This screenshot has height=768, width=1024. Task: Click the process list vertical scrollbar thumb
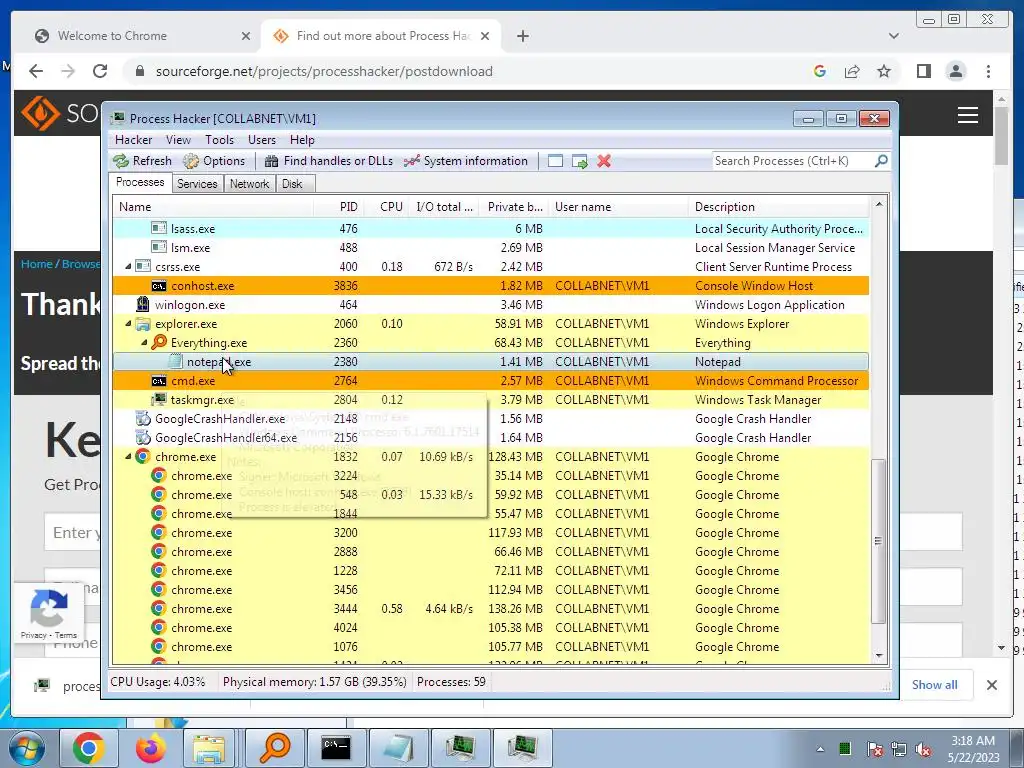879,541
